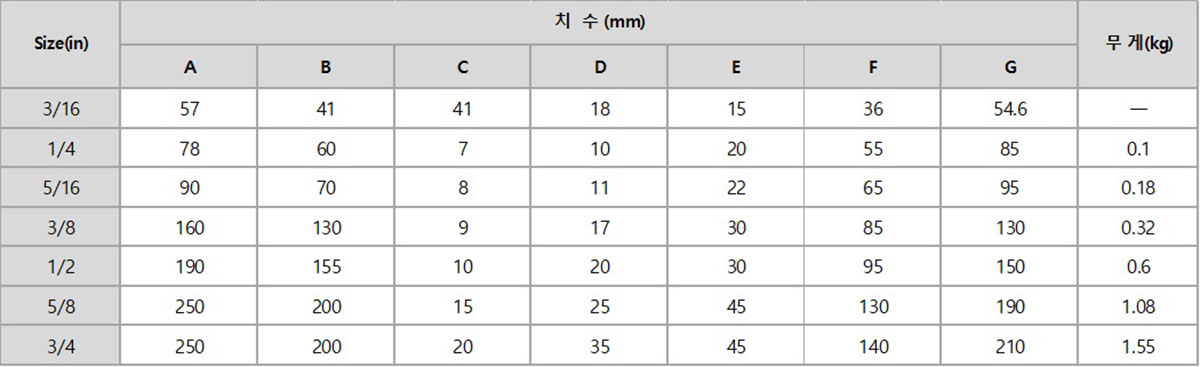Select the 치 수 (mm) header

click(x=599, y=22)
